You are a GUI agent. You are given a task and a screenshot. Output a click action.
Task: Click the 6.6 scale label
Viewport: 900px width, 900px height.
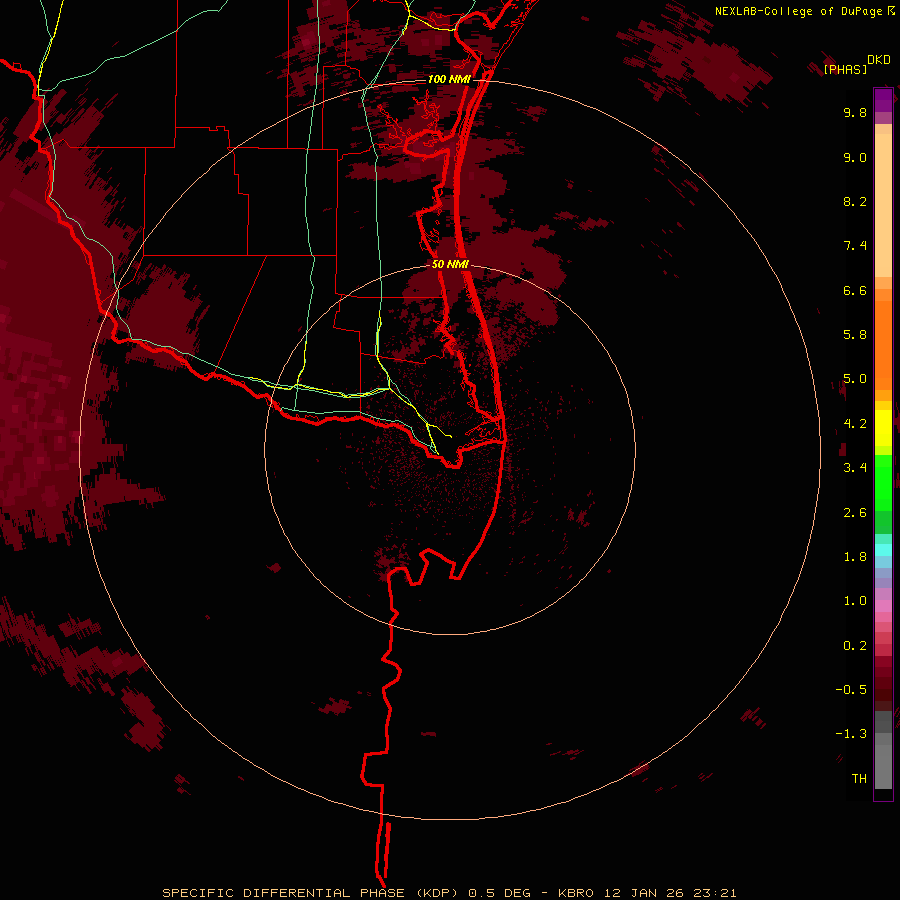855,290
